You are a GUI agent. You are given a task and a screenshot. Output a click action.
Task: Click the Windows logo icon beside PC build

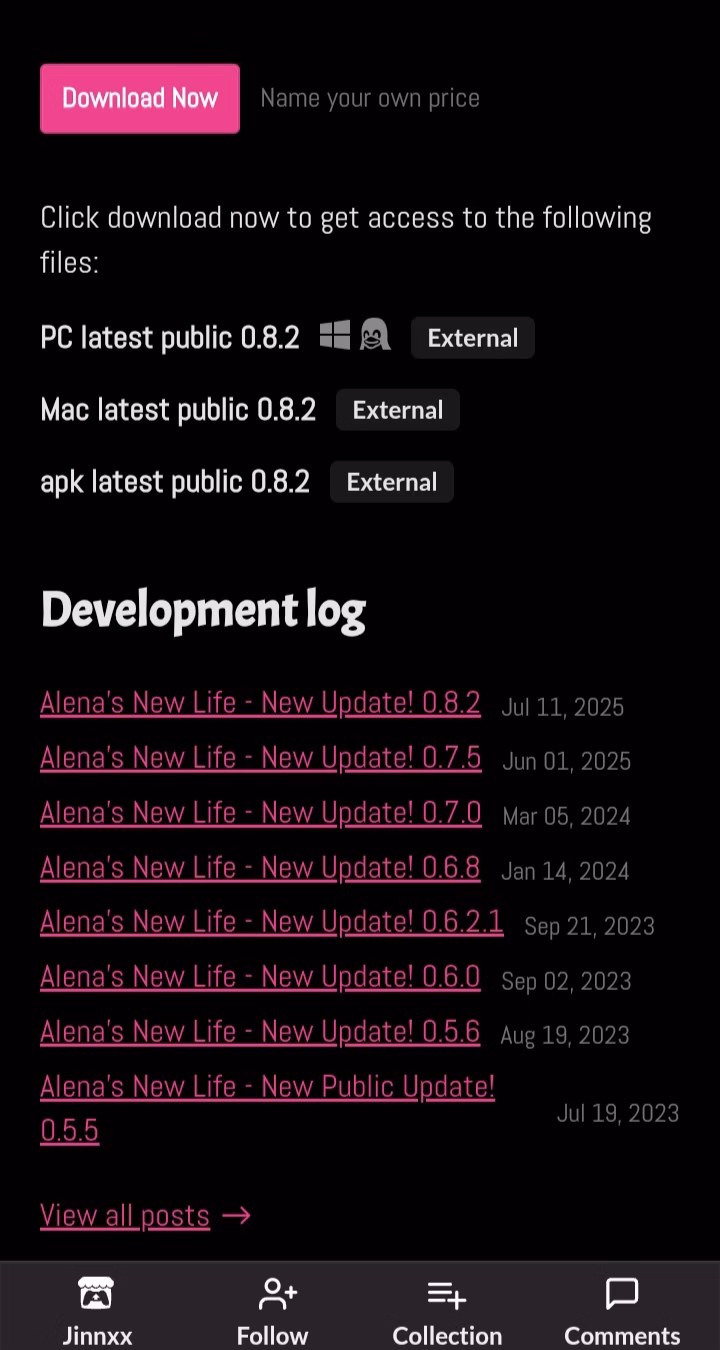point(335,335)
